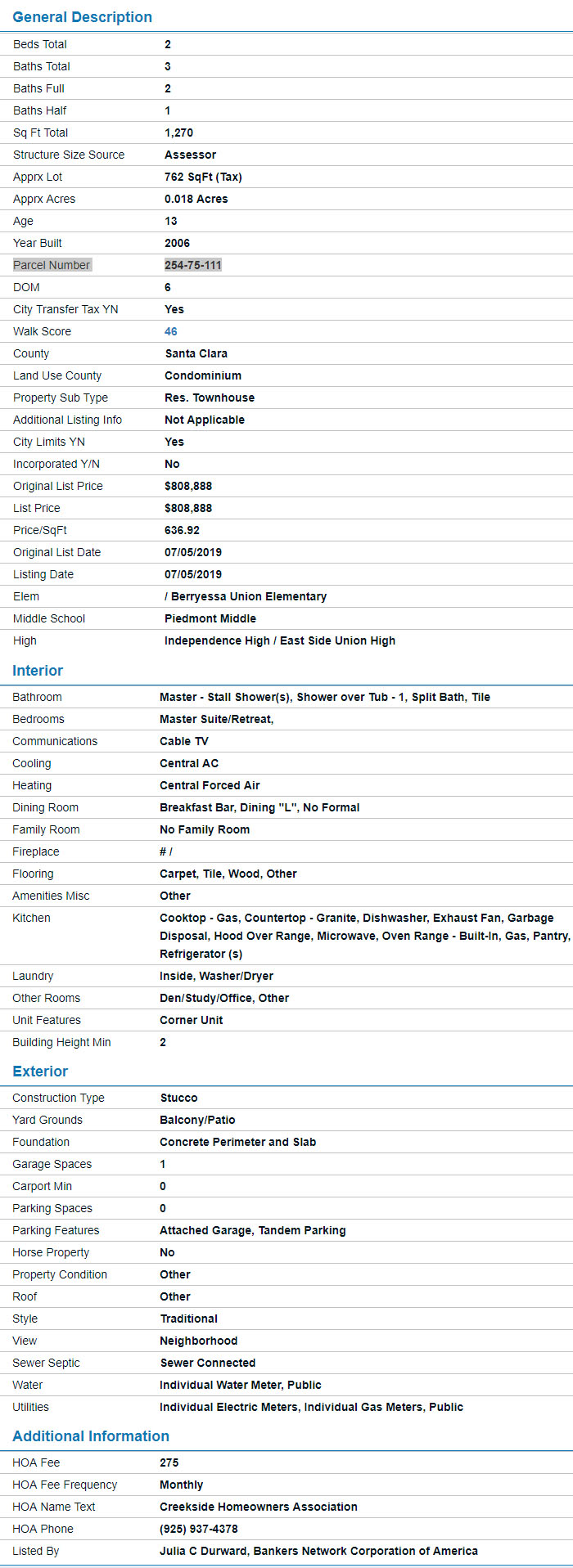The width and height of the screenshot is (573, 1568).
Task: Select the Sq Ft Total value 1,270
Action: coord(179,133)
